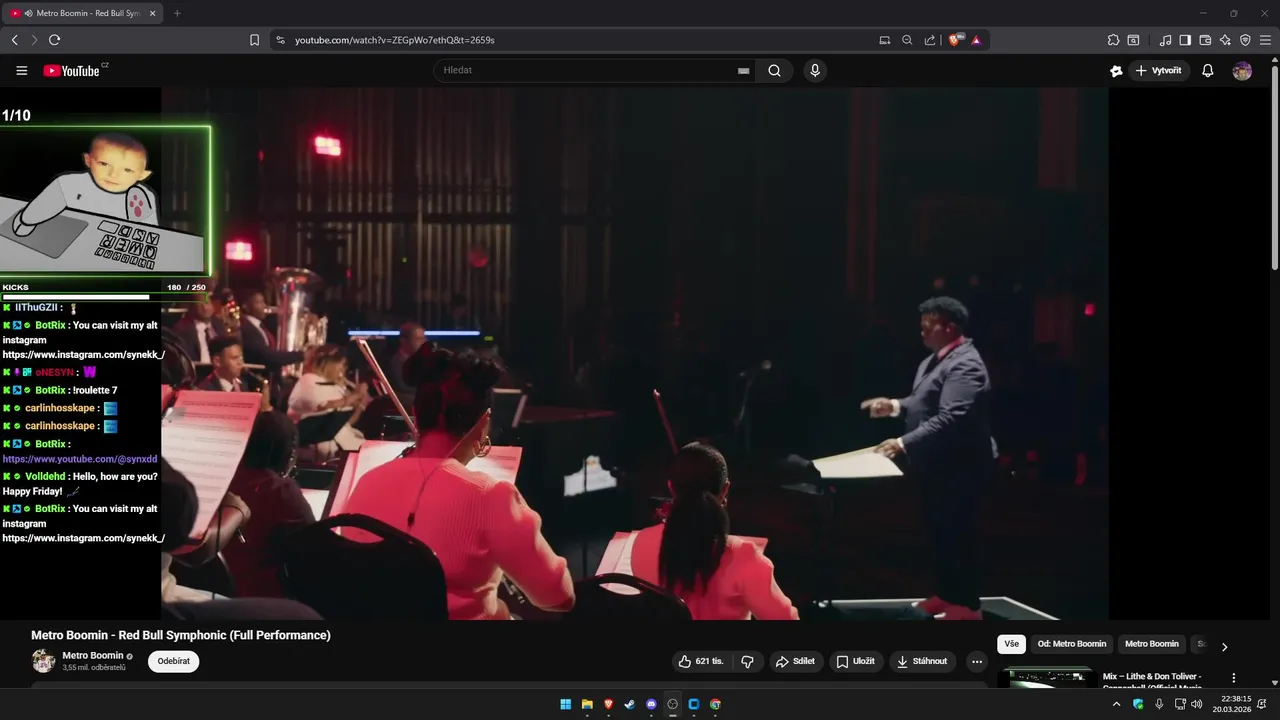Open the extensions puzzle icon

pos(1113,40)
